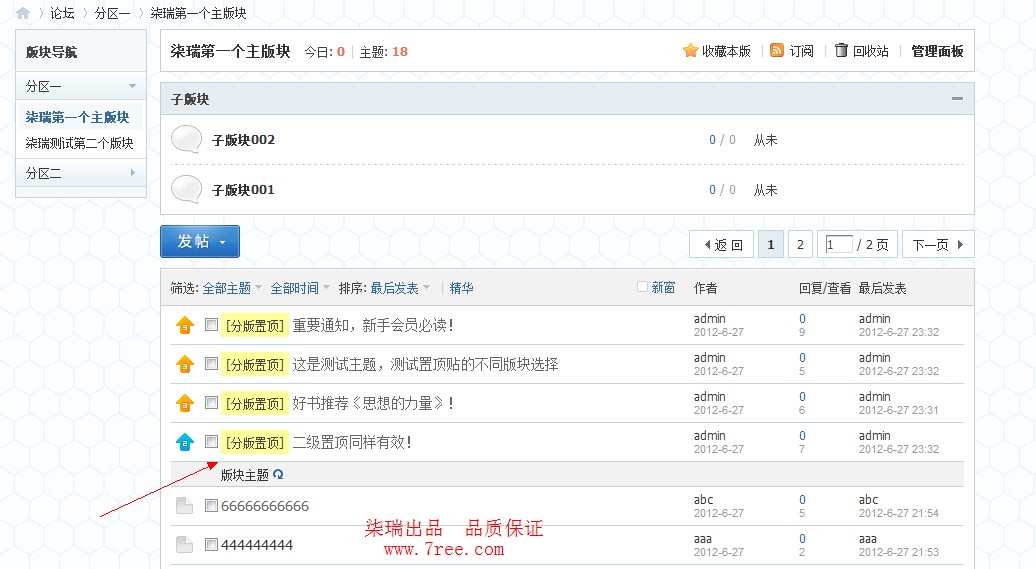Check the box for thread 444444444
The image size is (1036, 569).
(211, 545)
